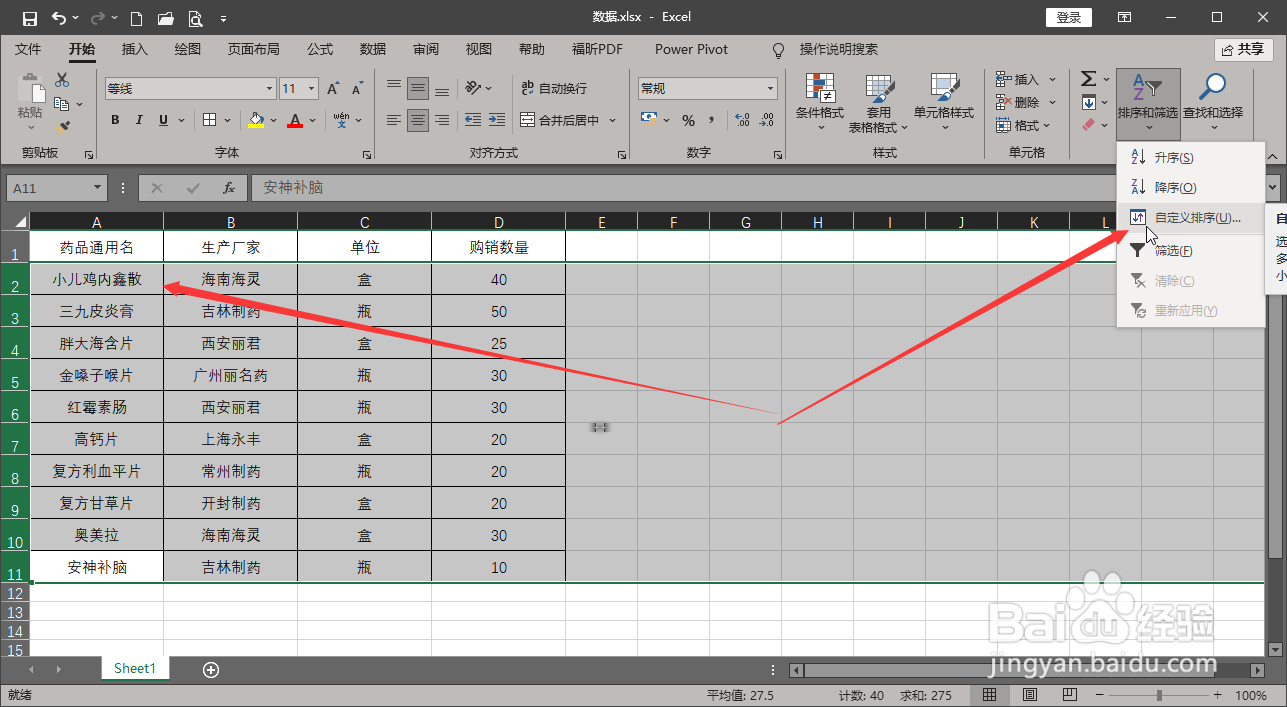Expand the Name Box A11 dropdown
The width and height of the screenshot is (1287, 707).
point(97,188)
